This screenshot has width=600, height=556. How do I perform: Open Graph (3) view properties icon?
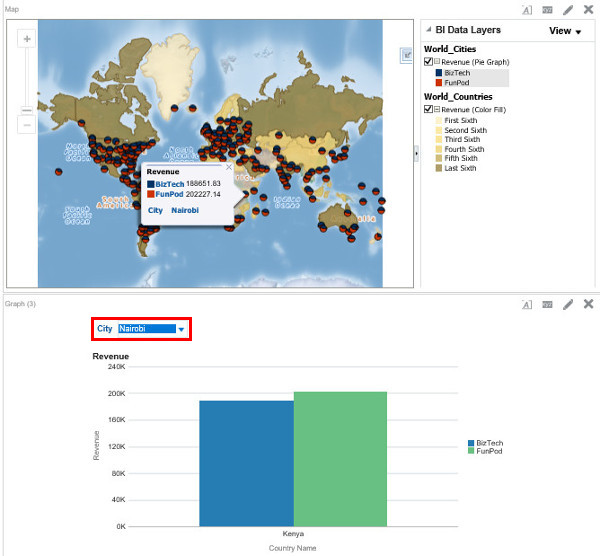click(547, 304)
